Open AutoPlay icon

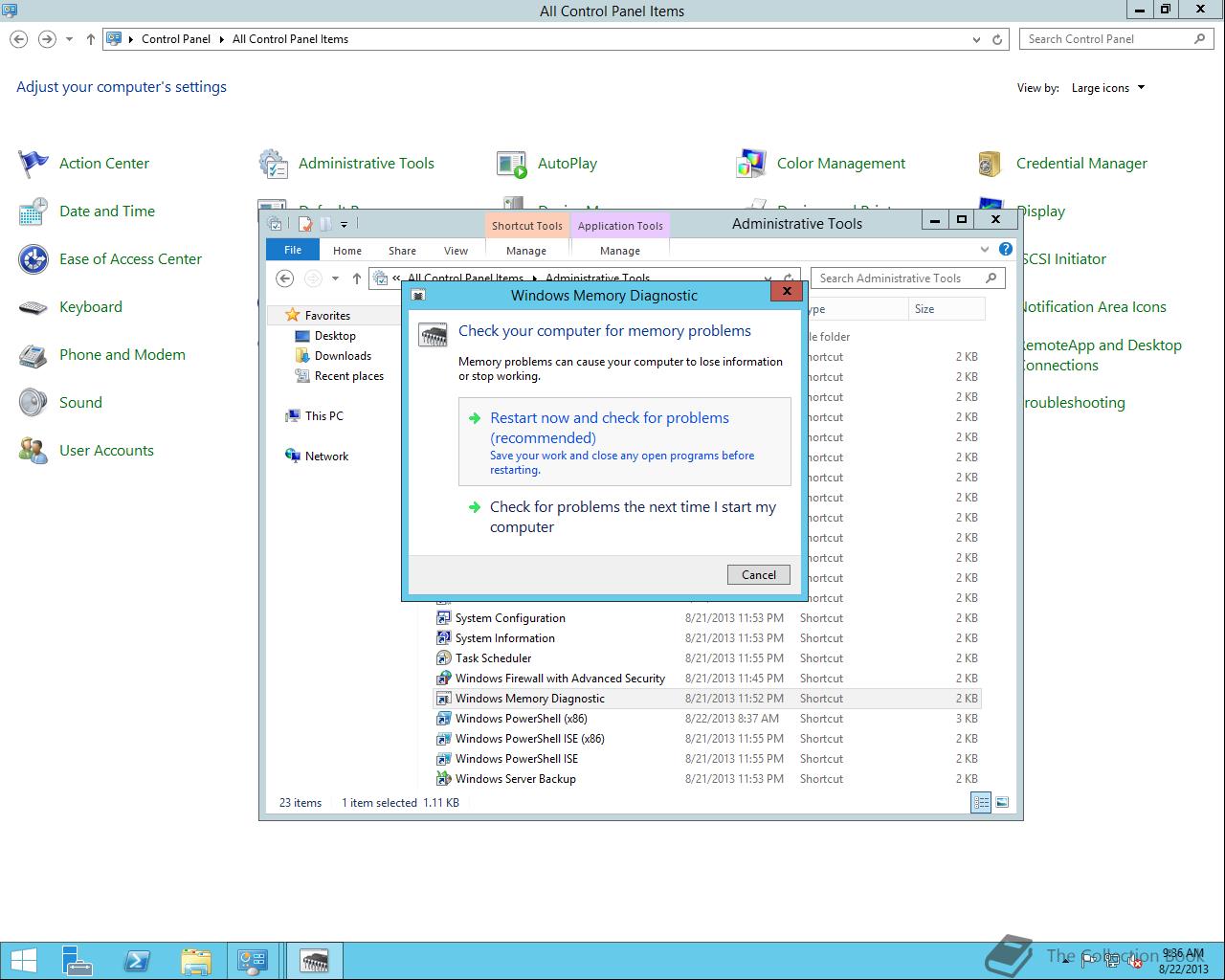pyautogui.click(x=512, y=164)
